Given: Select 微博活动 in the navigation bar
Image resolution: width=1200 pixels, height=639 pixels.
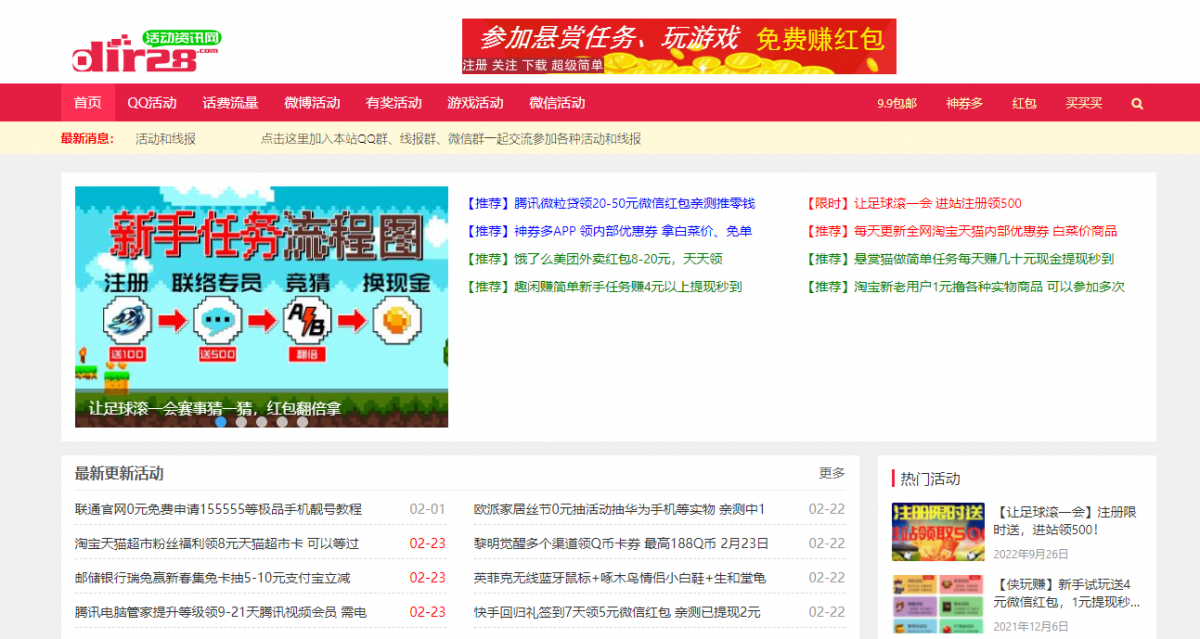Looking at the screenshot, I should point(312,103).
